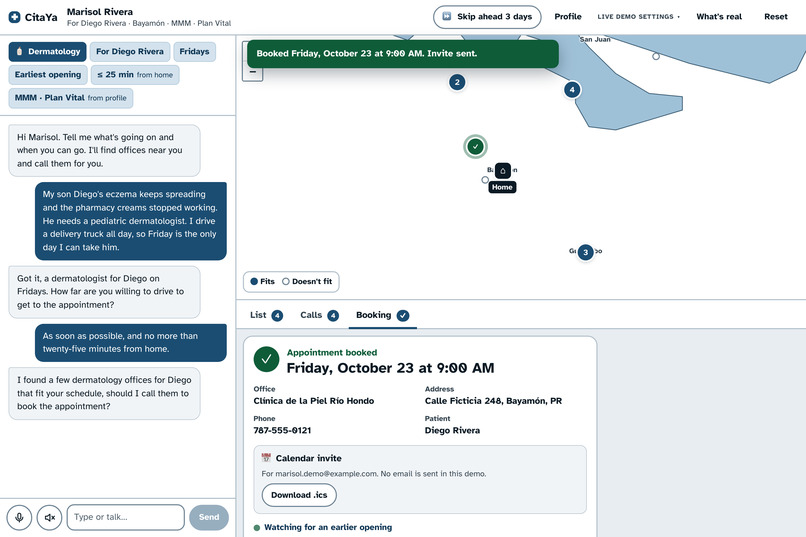
Task: Click the Dermatology filter chip
Action: tap(48, 51)
